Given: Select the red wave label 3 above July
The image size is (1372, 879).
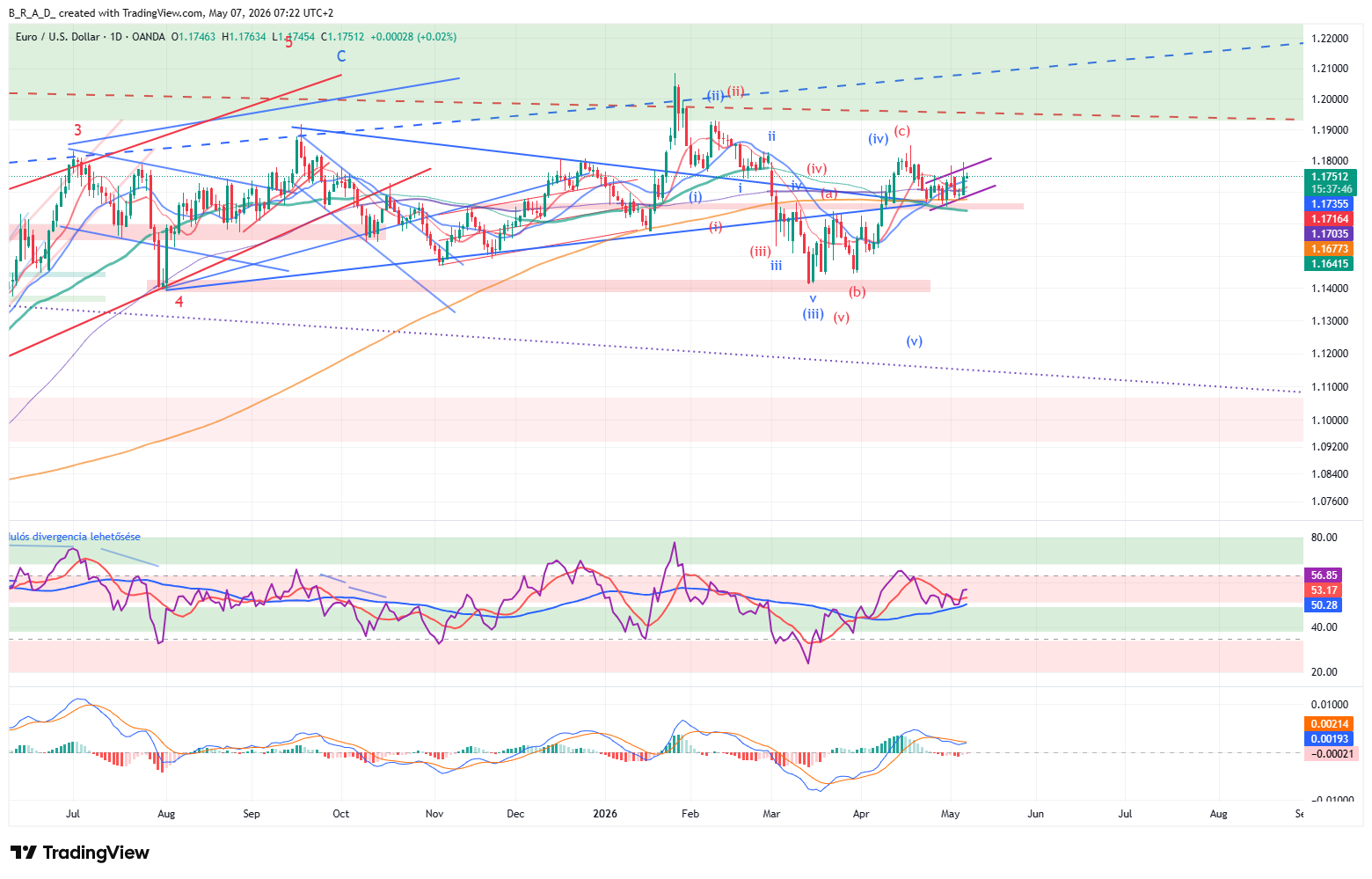Looking at the screenshot, I should pyautogui.click(x=77, y=130).
